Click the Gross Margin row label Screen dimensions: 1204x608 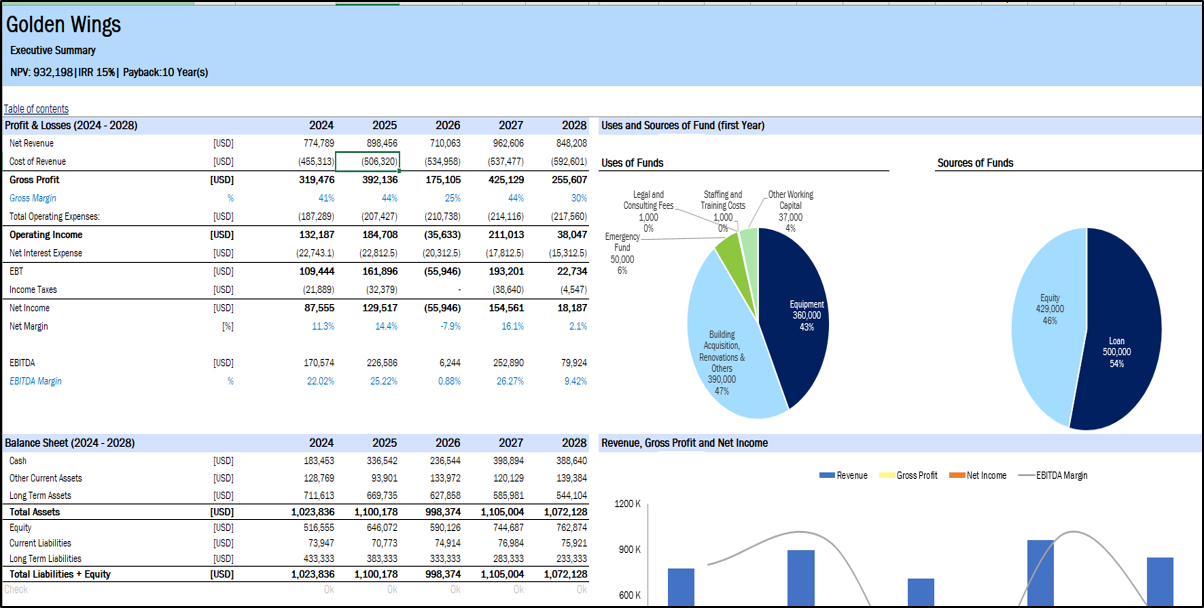32,198
